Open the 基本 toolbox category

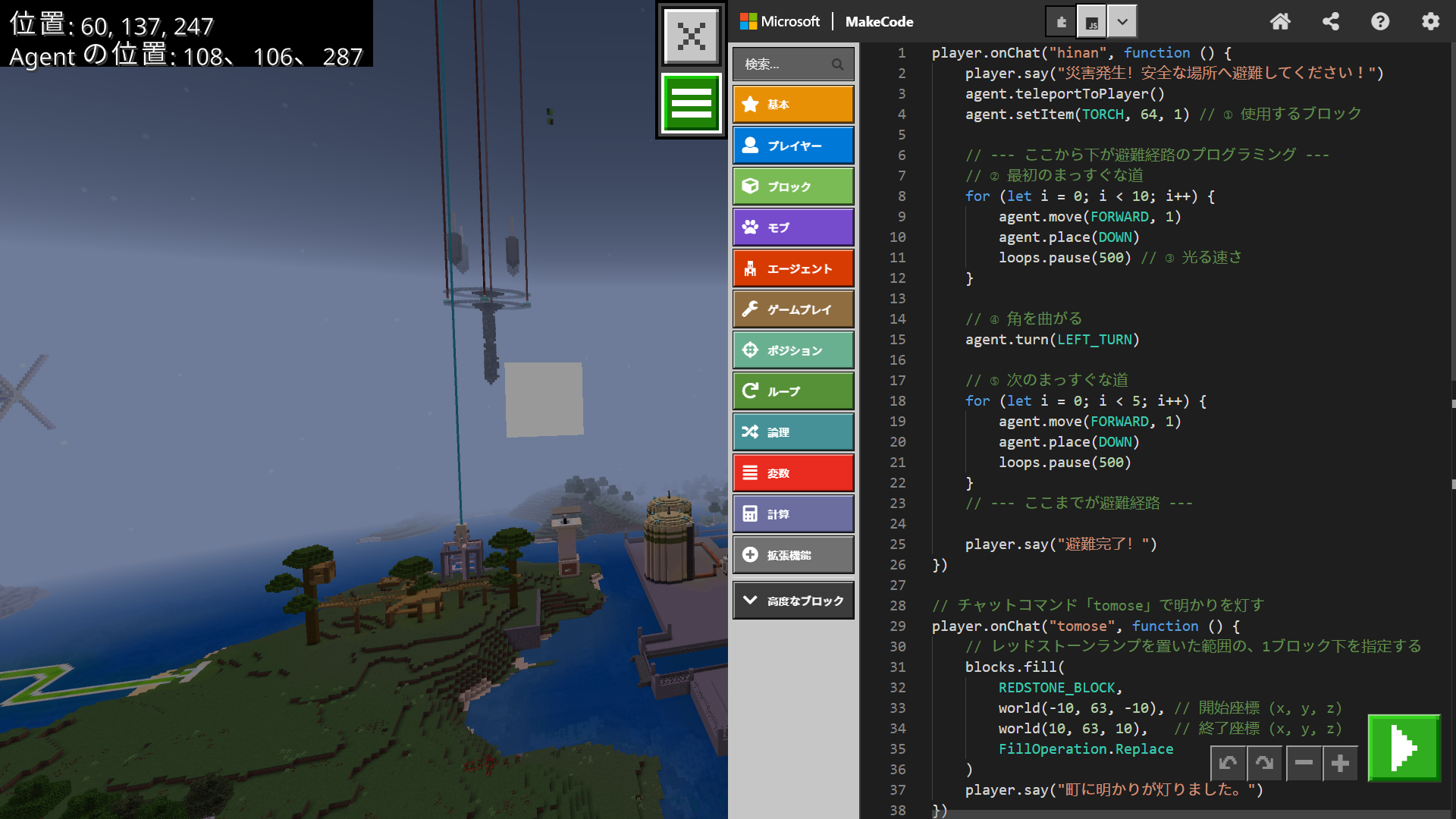(793, 105)
